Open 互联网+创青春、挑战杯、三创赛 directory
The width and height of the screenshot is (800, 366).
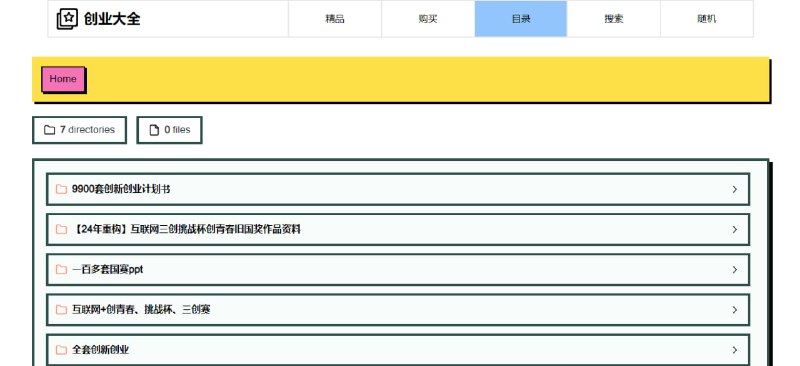398,310
